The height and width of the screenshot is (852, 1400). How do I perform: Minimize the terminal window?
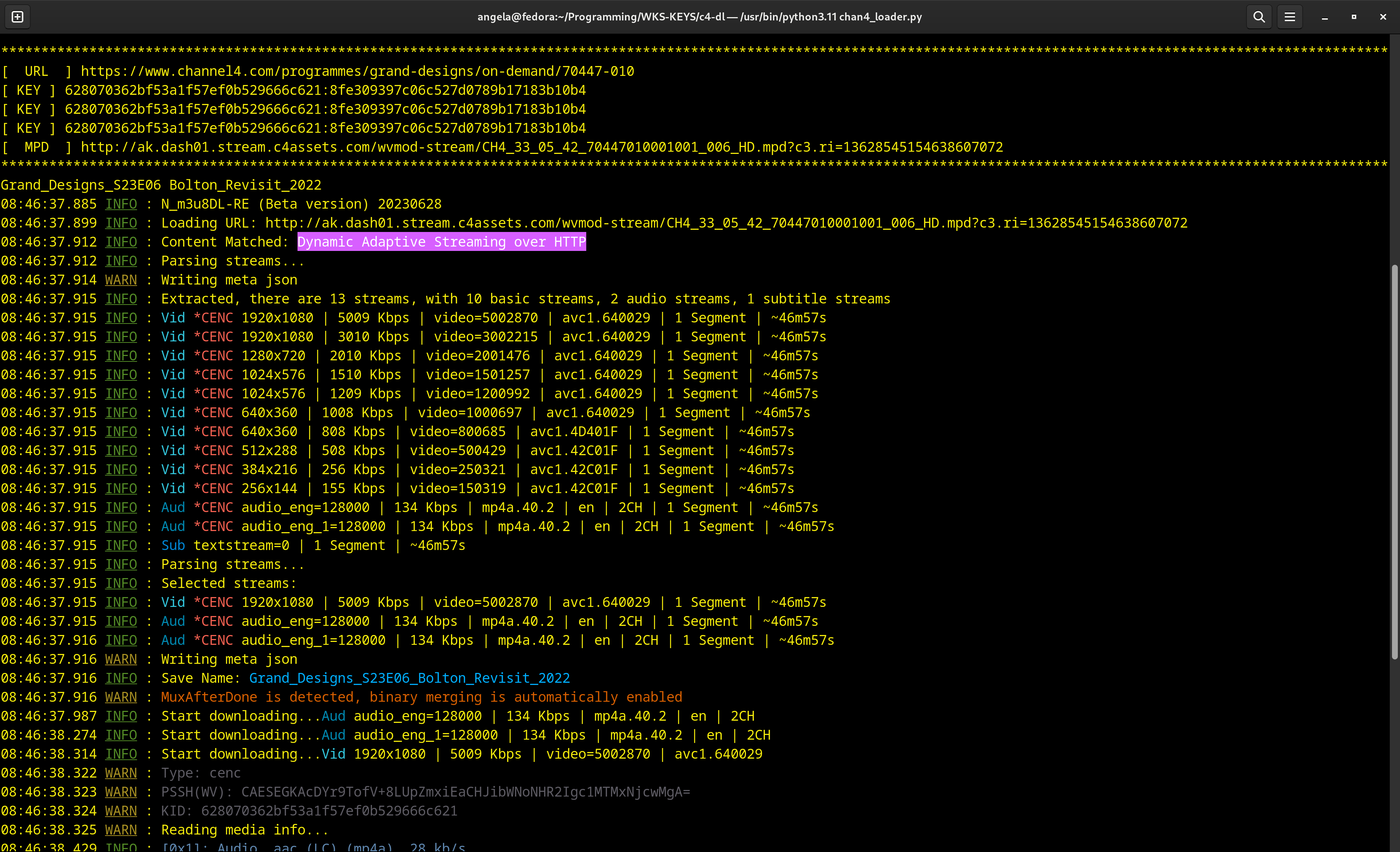1325,17
